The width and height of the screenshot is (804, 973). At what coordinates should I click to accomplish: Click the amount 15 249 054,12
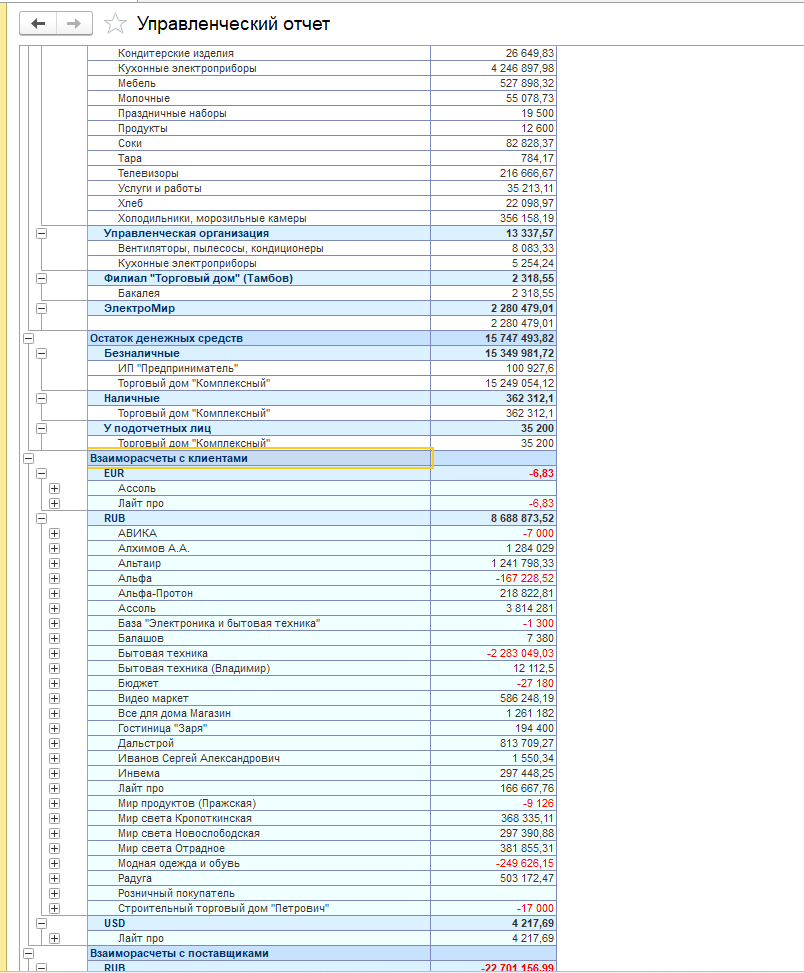pos(519,383)
